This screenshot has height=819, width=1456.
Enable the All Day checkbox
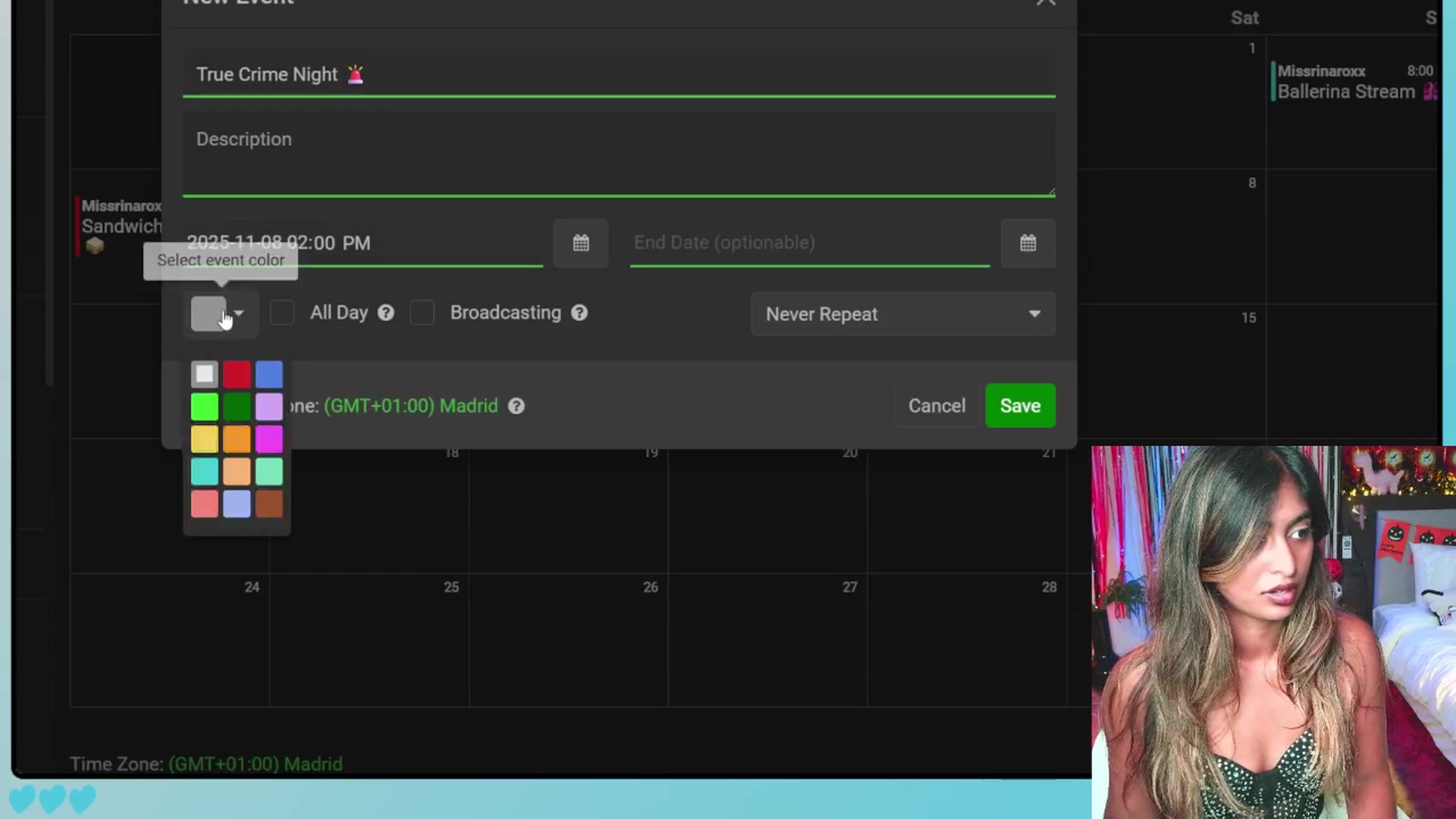pyautogui.click(x=282, y=313)
